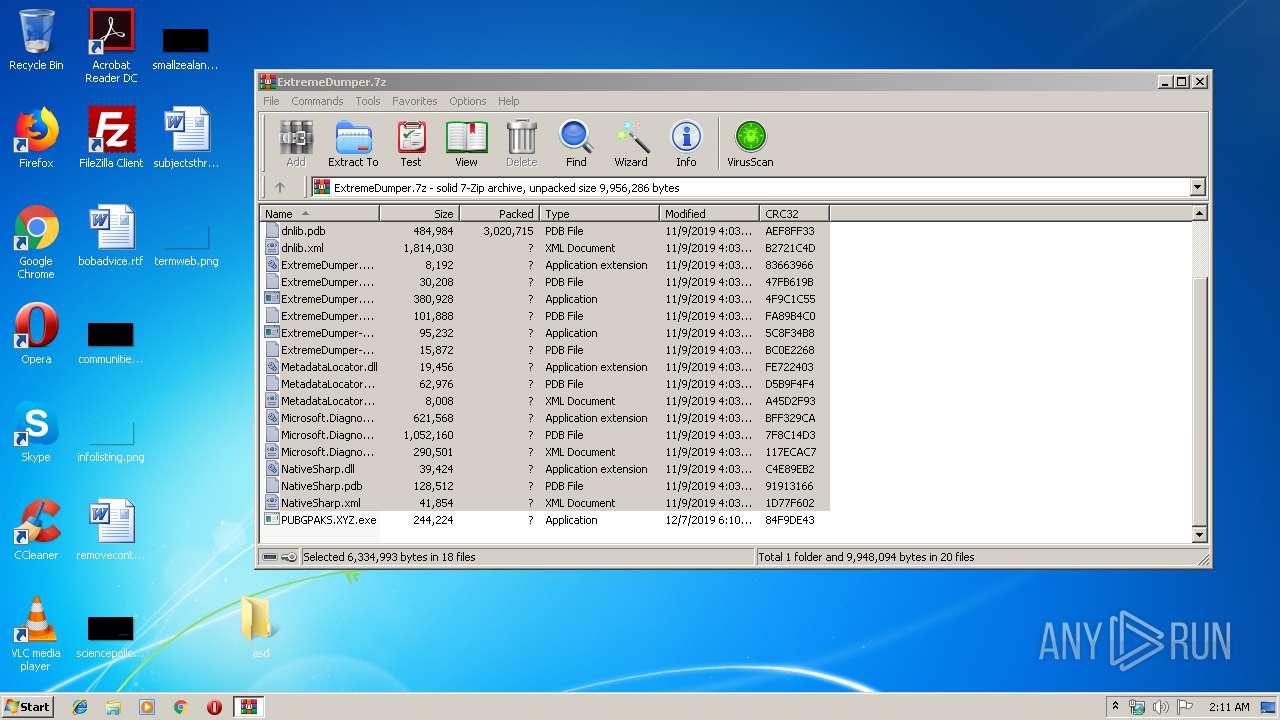Select the dnlib.xml file row
Screen dimensions: 1280x720
click(545, 248)
